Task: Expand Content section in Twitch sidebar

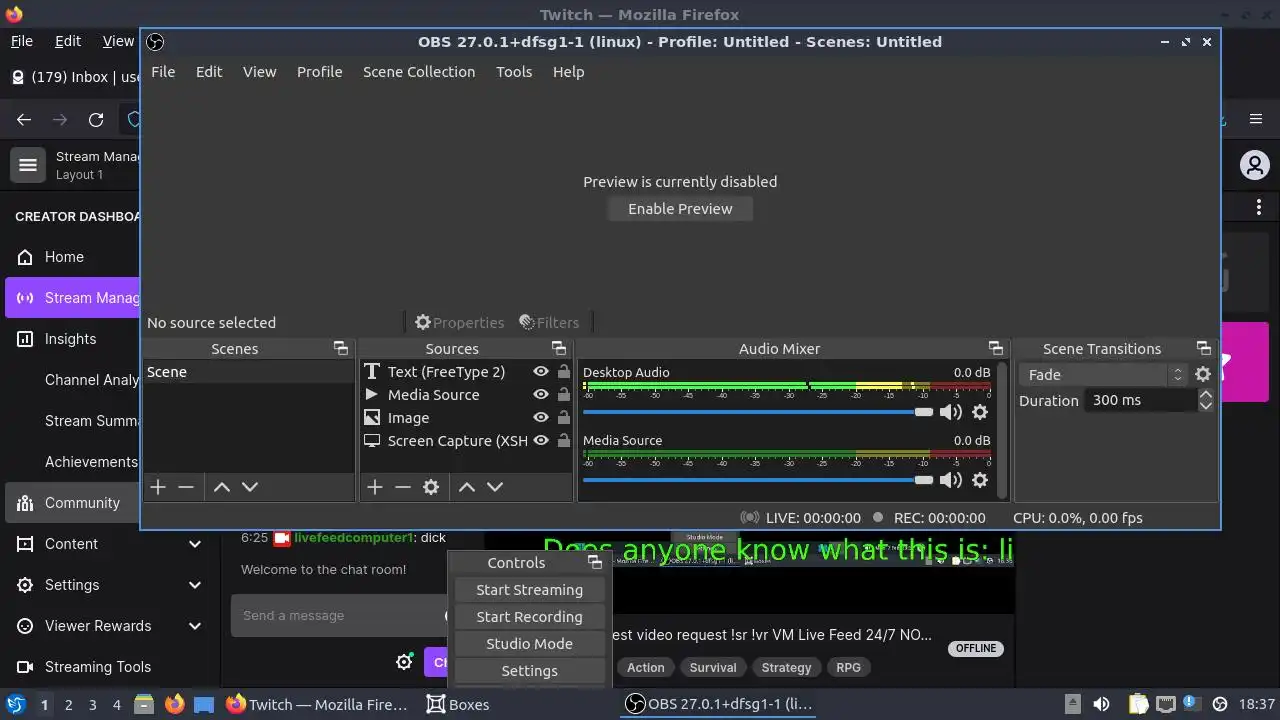Action: (195, 544)
